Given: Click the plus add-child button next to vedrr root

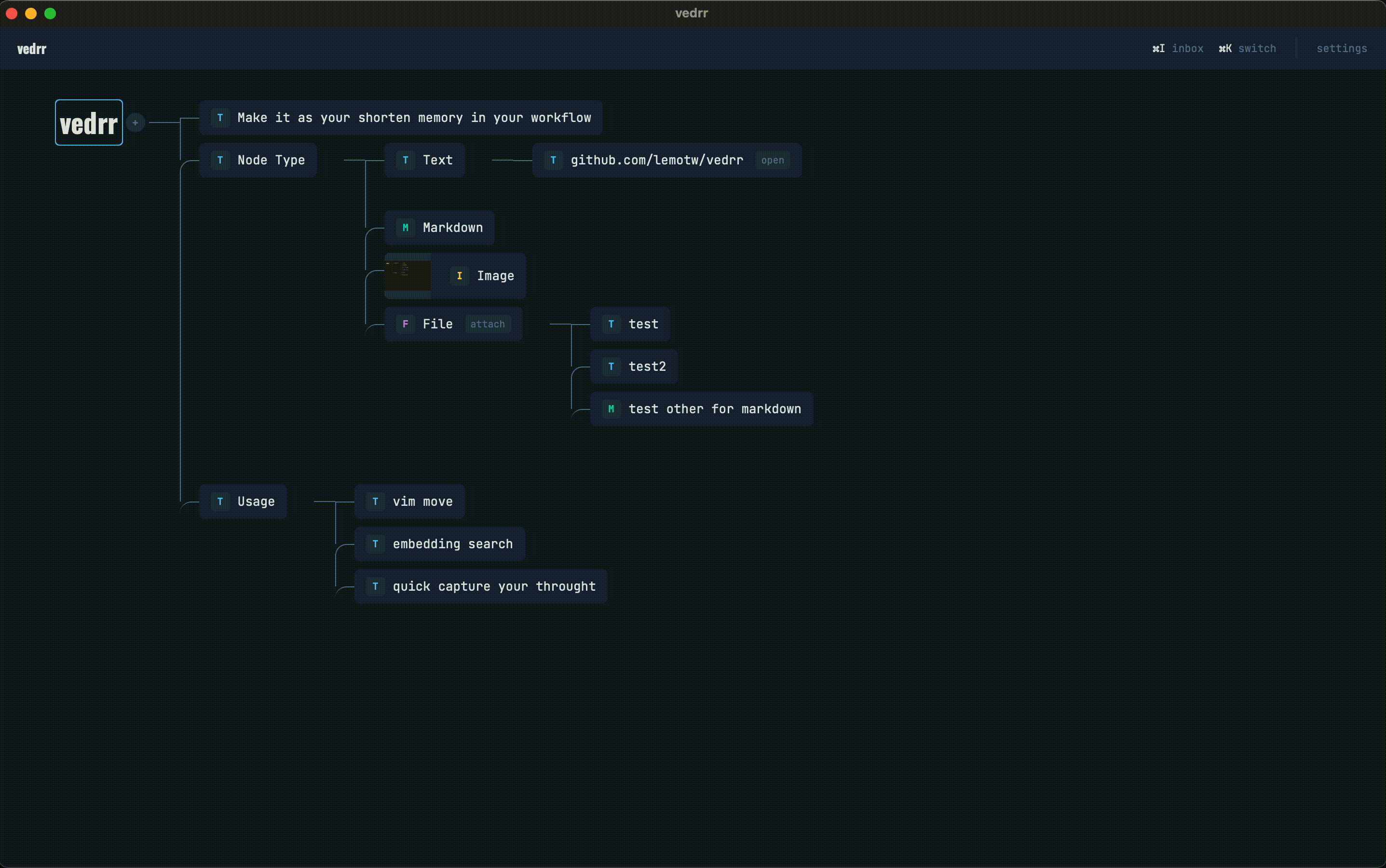Looking at the screenshot, I should pos(136,123).
